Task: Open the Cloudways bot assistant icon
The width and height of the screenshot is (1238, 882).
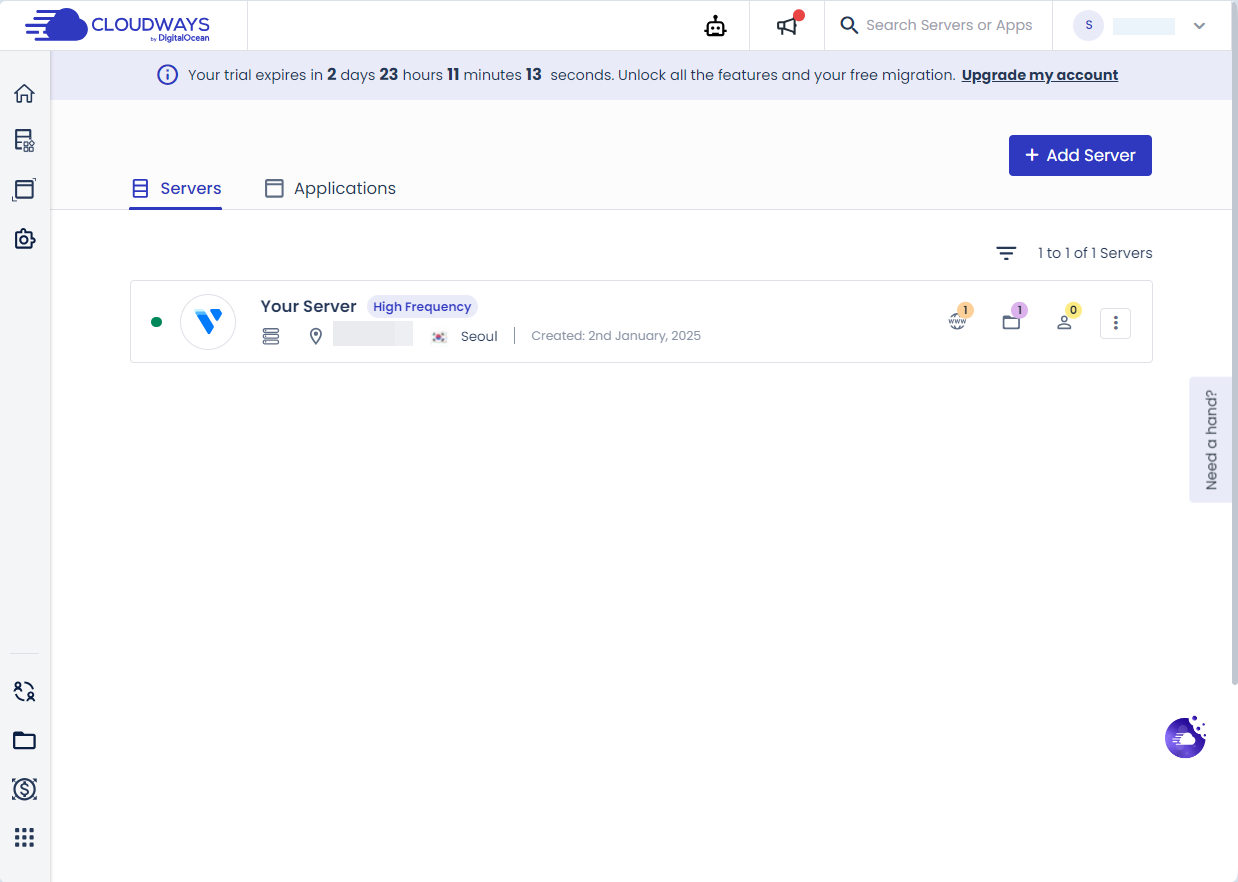Action: (x=715, y=25)
